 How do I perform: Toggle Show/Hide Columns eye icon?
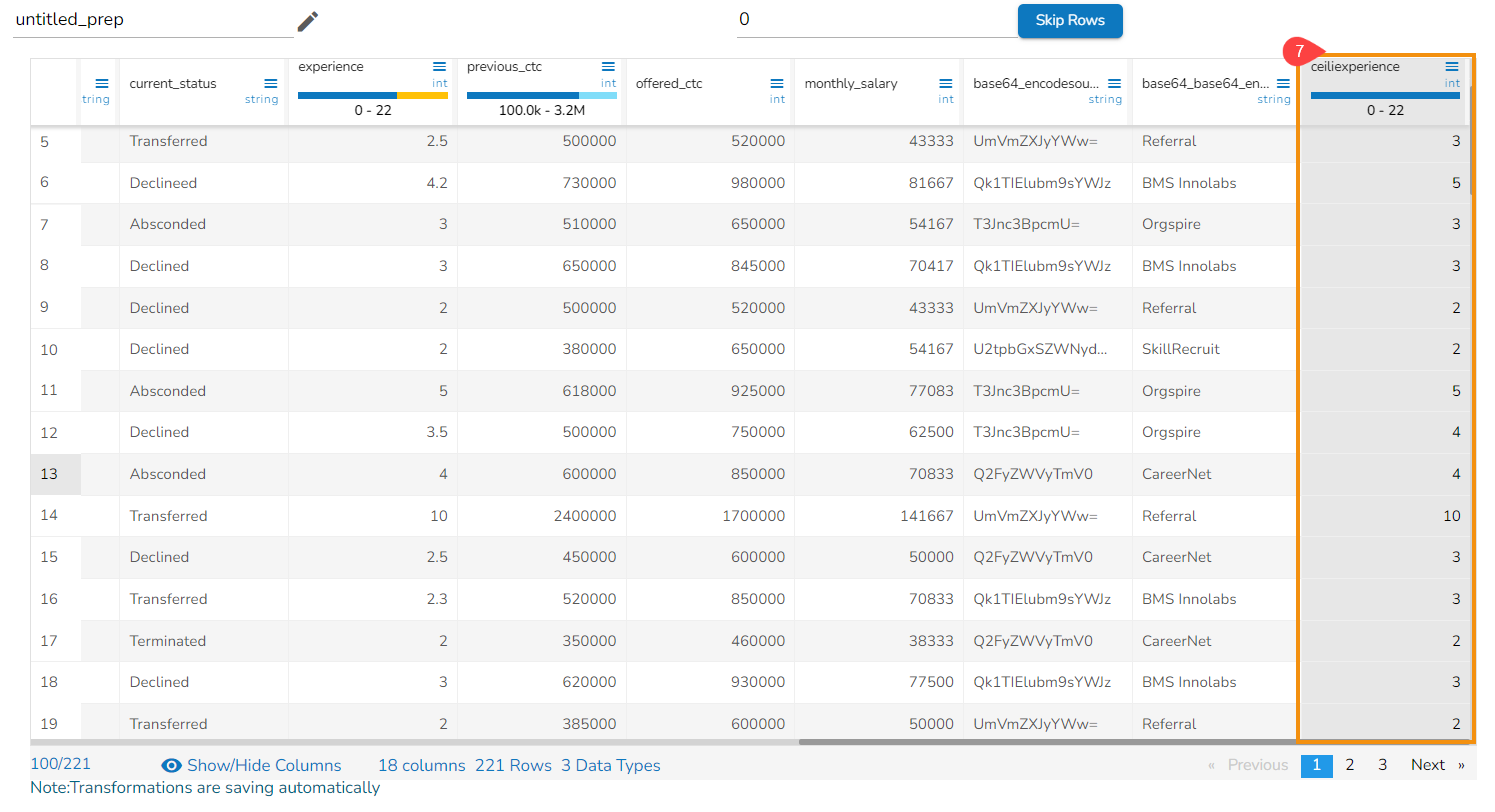[172, 766]
